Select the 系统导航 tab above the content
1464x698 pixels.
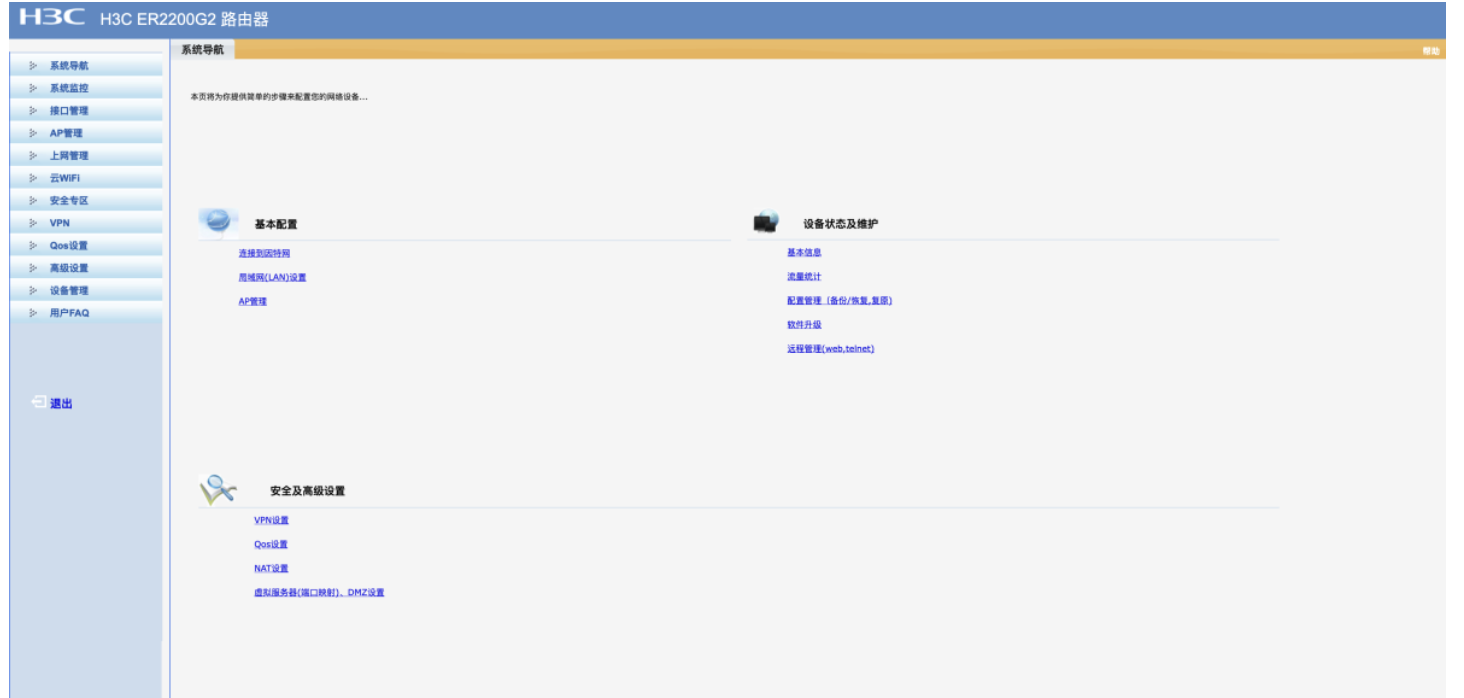202,49
